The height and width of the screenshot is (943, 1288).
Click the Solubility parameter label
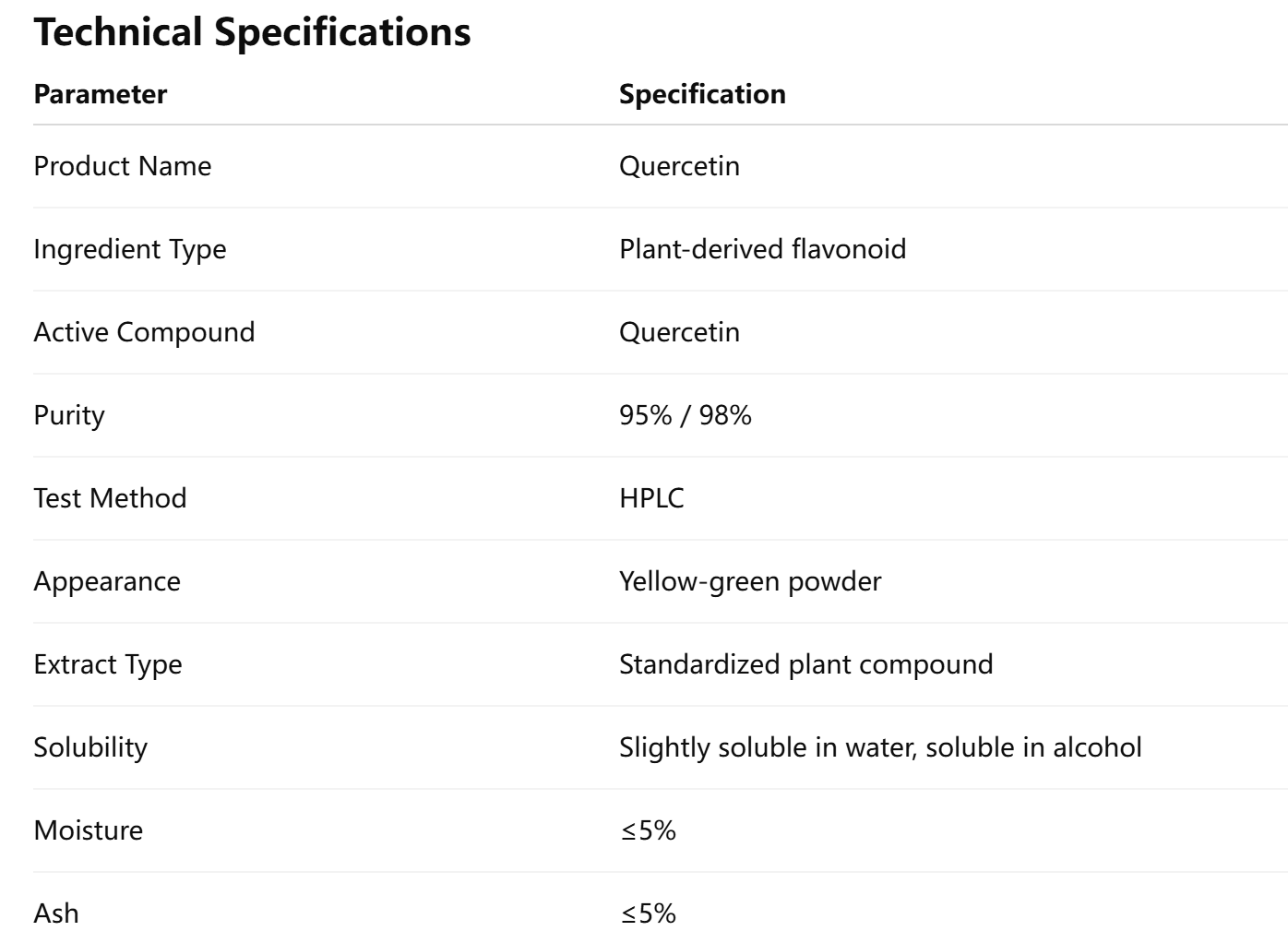point(90,747)
